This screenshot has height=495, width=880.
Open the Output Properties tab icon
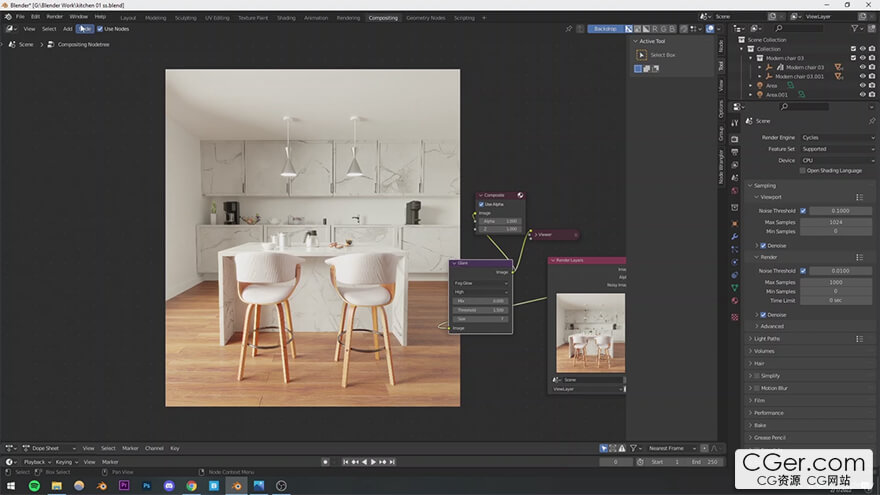735,152
